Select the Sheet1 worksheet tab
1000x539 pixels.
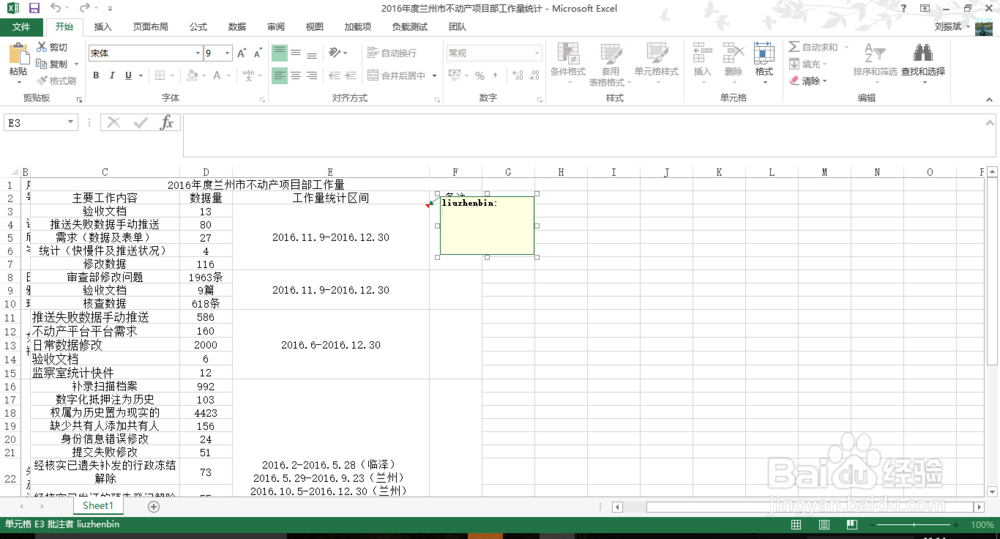(x=98, y=506)
